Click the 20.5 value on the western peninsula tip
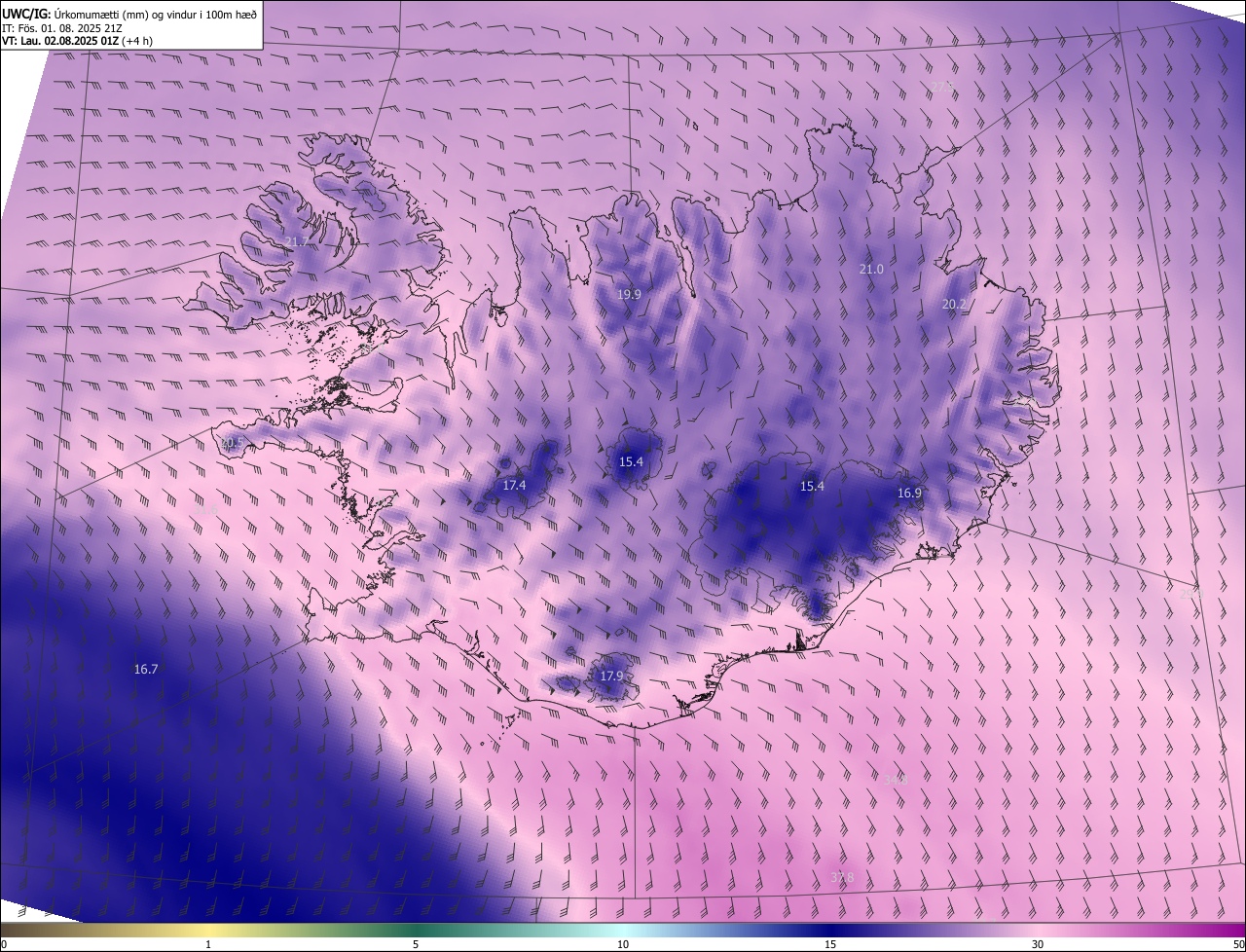1246x952 pixels. point(232,443)
